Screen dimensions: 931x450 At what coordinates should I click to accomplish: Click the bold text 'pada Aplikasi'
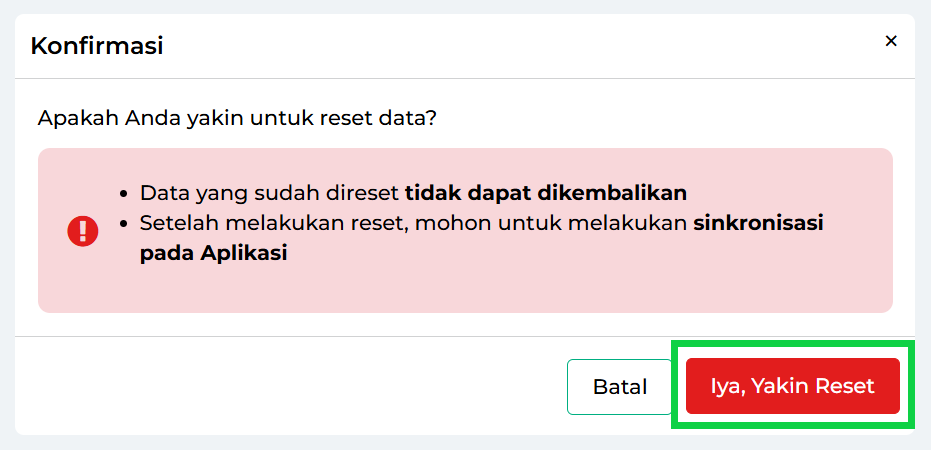pyautogui.click(x=213, y=253)
